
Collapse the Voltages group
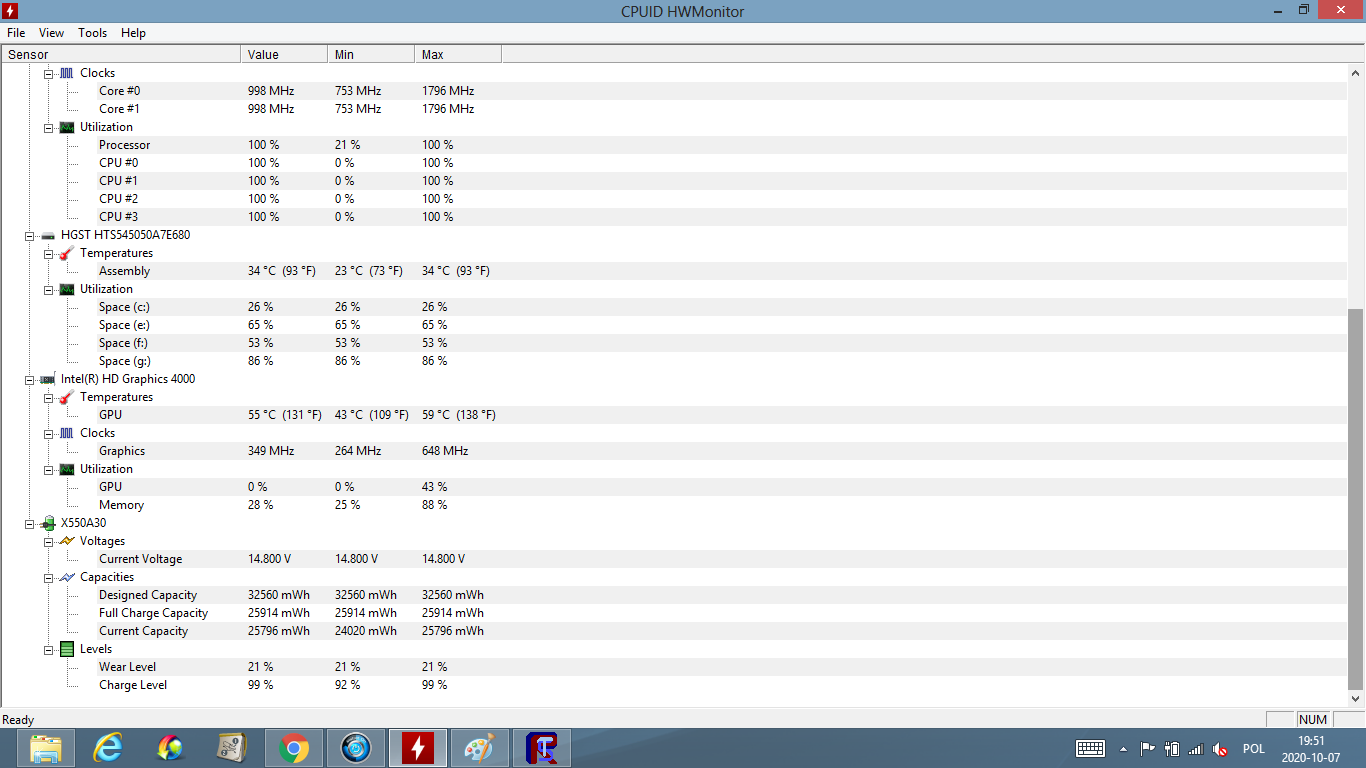click(49, 542)
